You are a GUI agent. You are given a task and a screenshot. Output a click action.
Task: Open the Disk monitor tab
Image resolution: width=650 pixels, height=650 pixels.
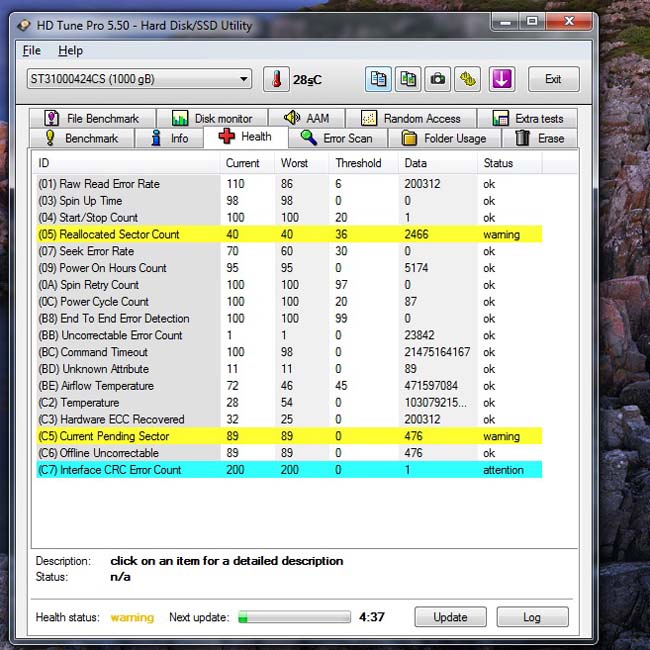coord(212,119)
